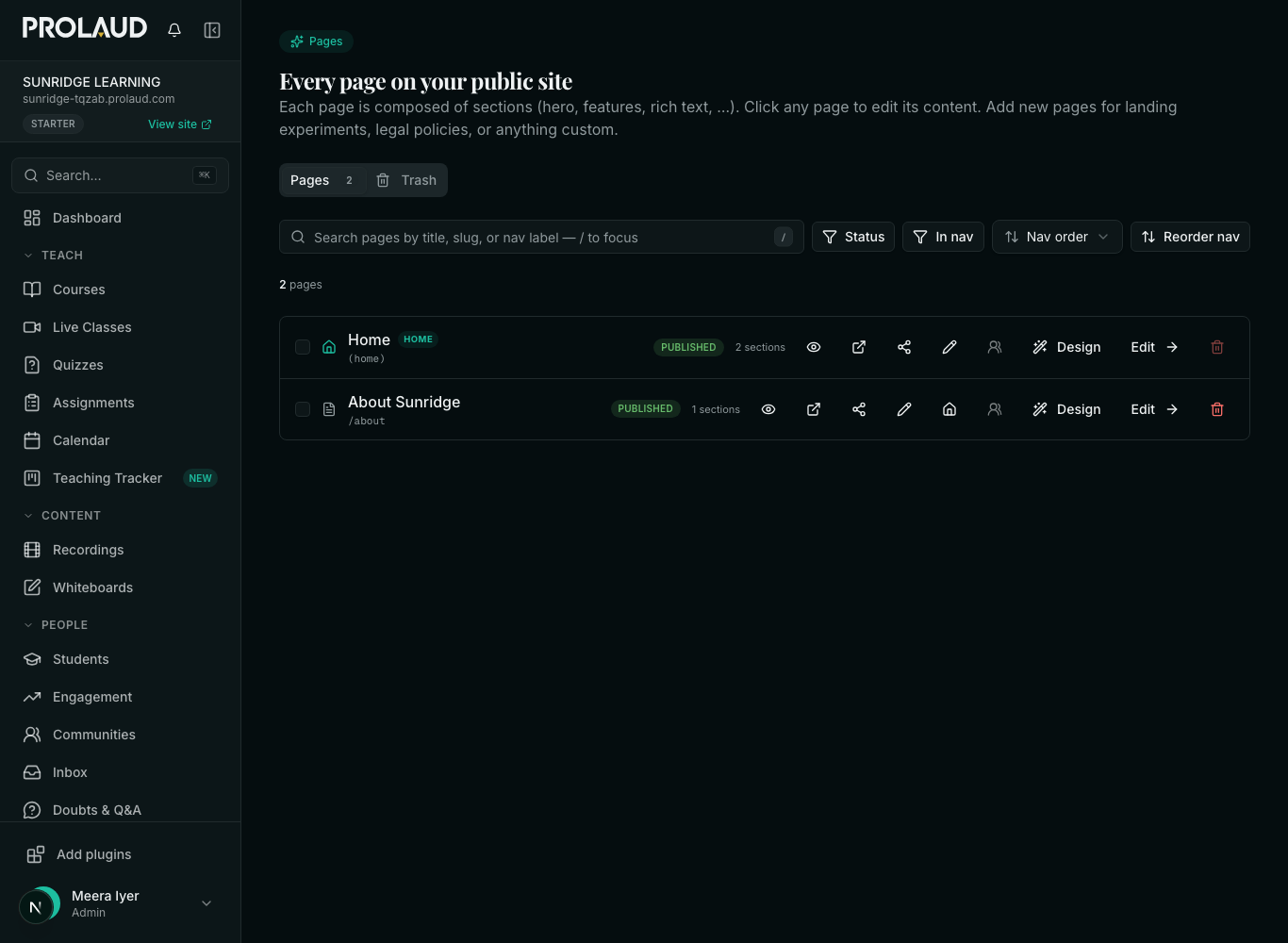1288x943 pixels.
Task: Click the Calendar icon in sidebar
Action: [32, 440]
